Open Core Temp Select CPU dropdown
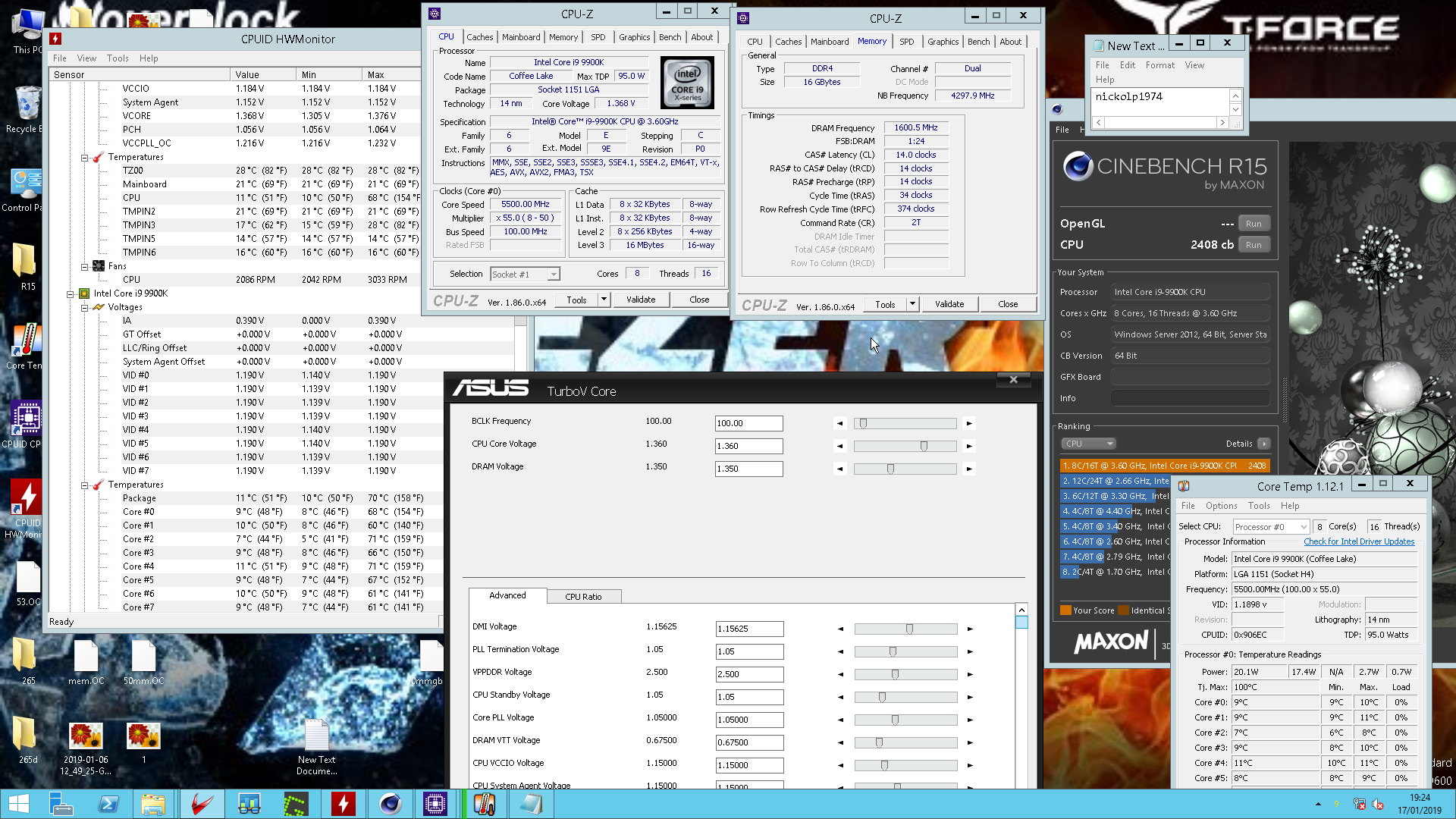The image size is (1456, 819). 1270,526
